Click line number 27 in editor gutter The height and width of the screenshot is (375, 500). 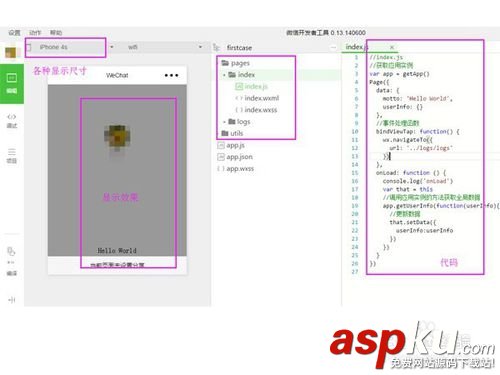click(355, 272)
